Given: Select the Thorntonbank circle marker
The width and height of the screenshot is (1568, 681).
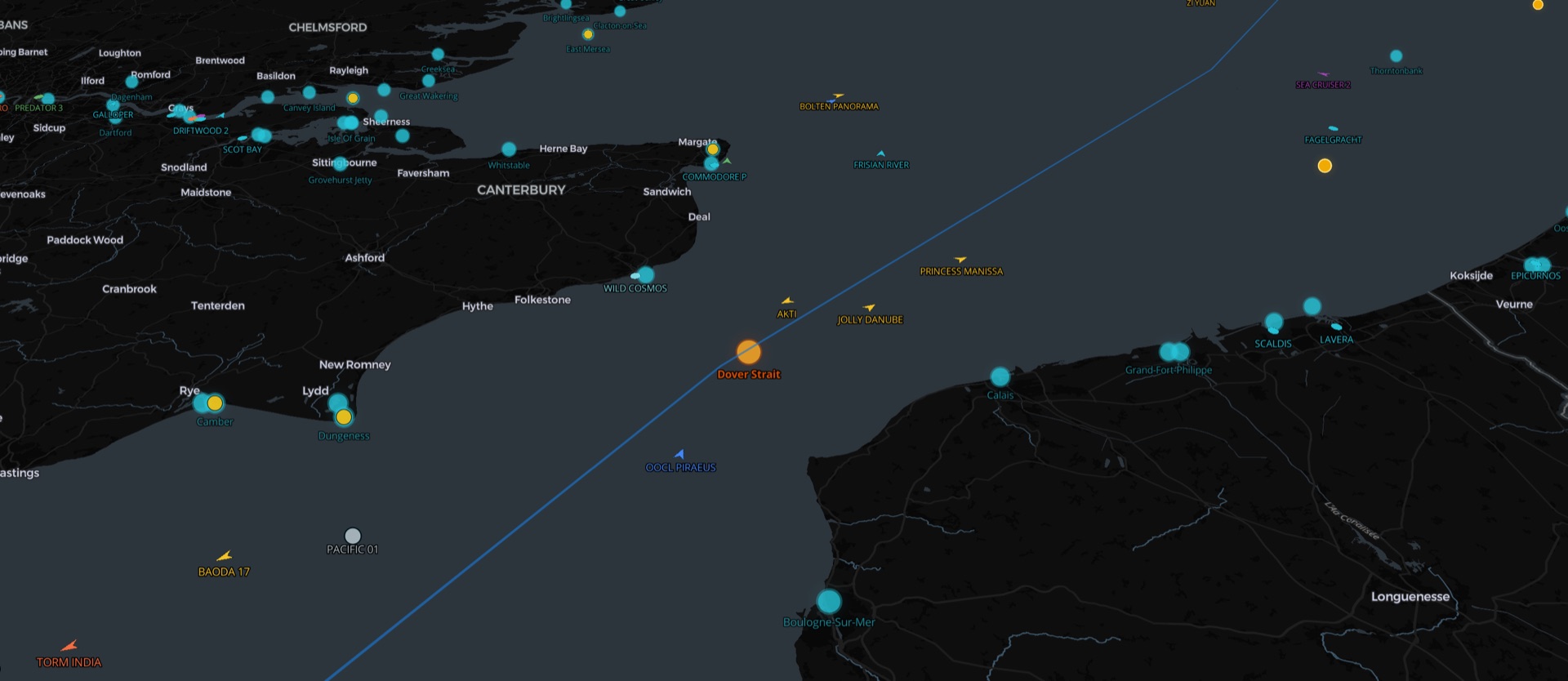Looking at the screenshot, I should click(1396, 56).
